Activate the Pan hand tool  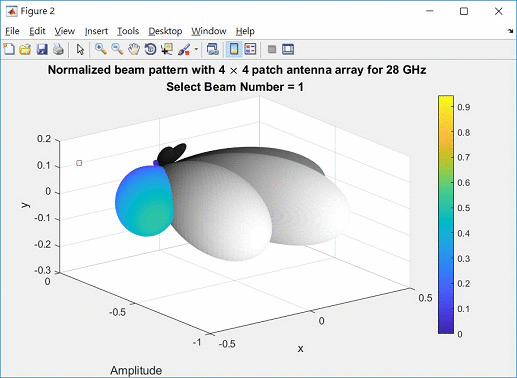click(134, 49)
